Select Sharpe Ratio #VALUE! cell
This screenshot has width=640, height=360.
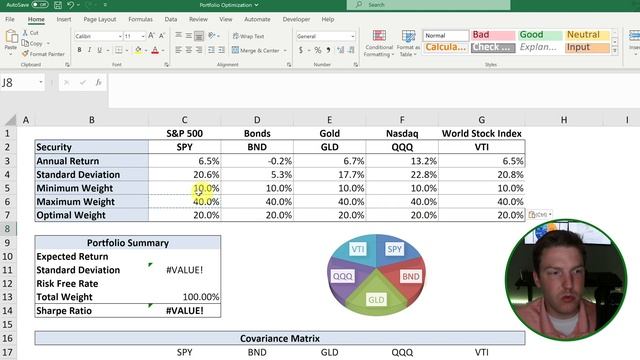pos(184,311)
